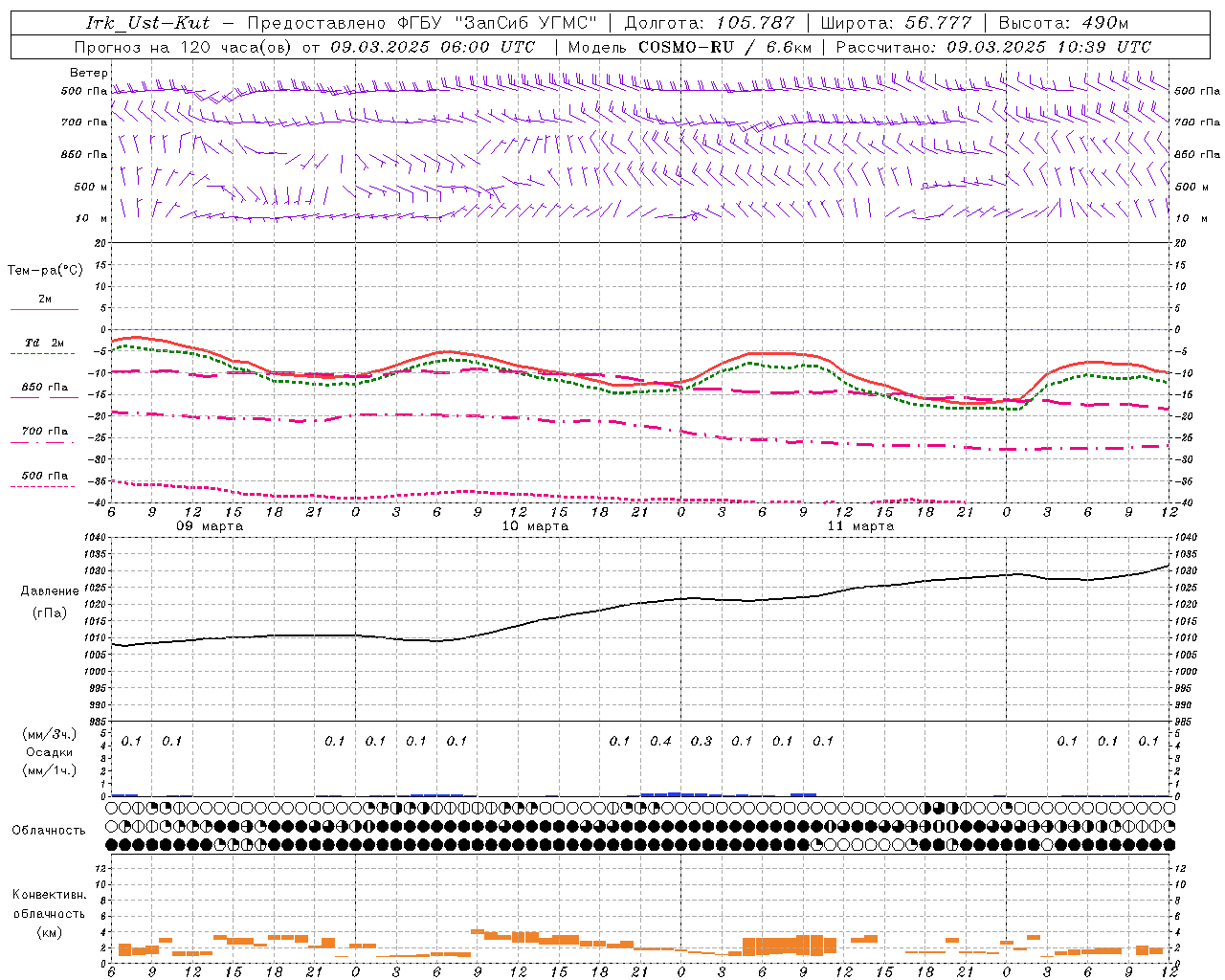Click the calculation time "Рассчитано: 09.03.2025 10:39 UTC"
The width and height of the screenshot is (1225, 980).
993,47
